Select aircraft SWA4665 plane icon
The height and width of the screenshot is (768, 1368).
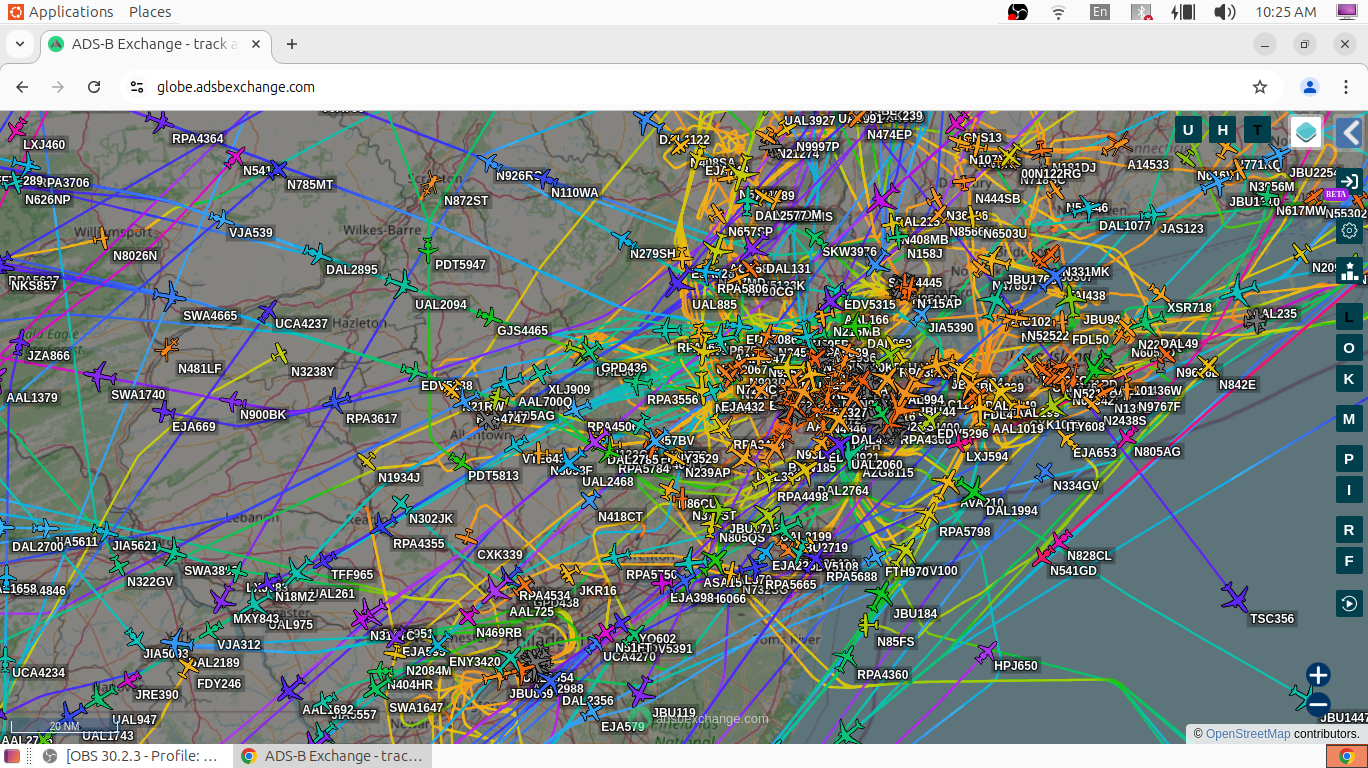click(x=170, y=296)
